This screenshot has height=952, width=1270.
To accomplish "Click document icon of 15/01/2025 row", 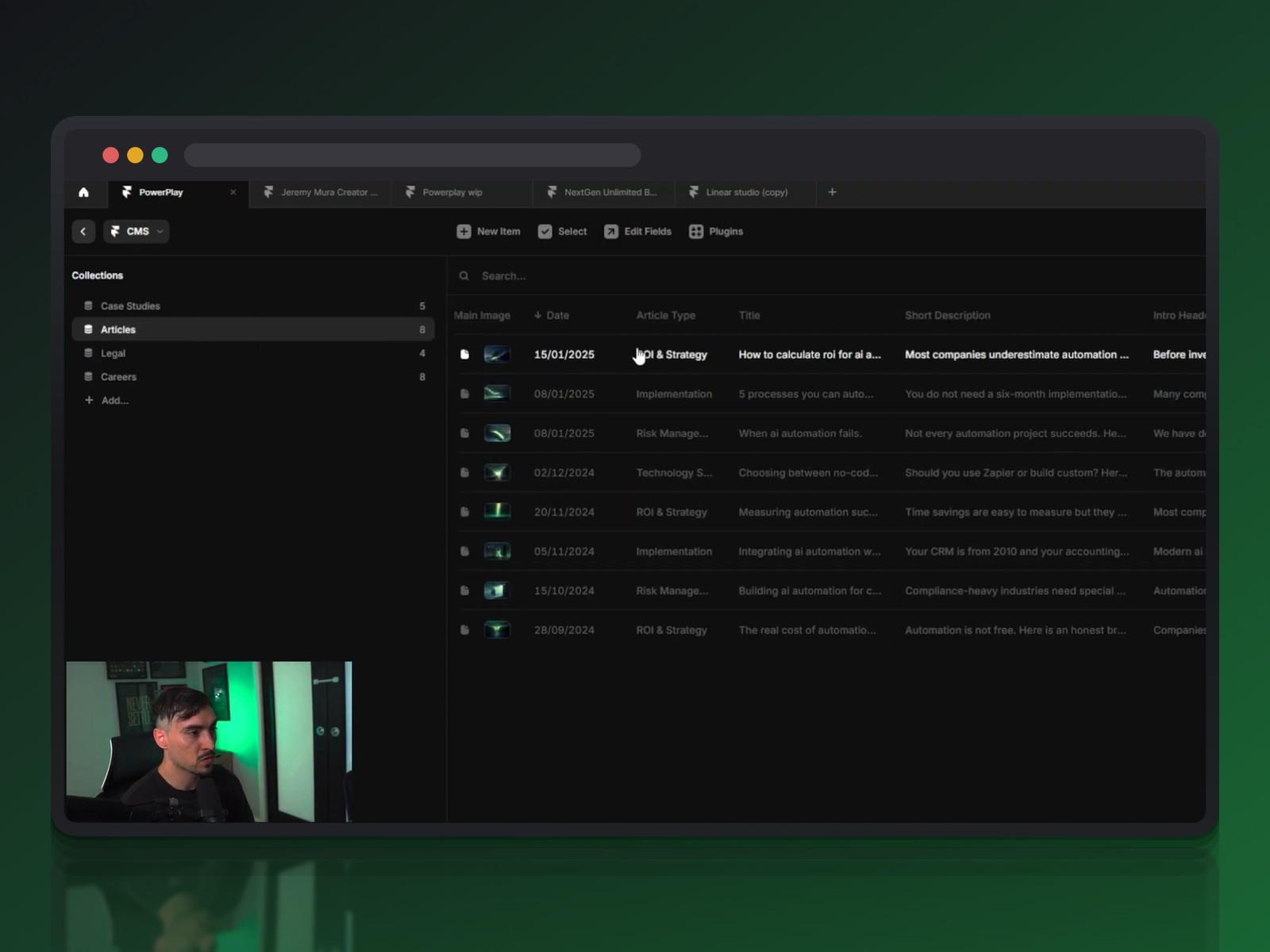I will pos(464,355).
